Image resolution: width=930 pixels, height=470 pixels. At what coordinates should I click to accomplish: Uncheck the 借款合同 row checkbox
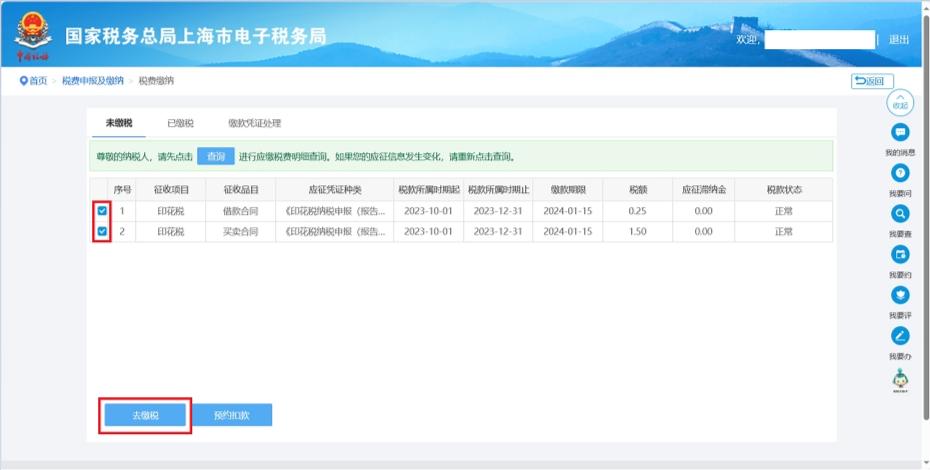pos(102,211)
